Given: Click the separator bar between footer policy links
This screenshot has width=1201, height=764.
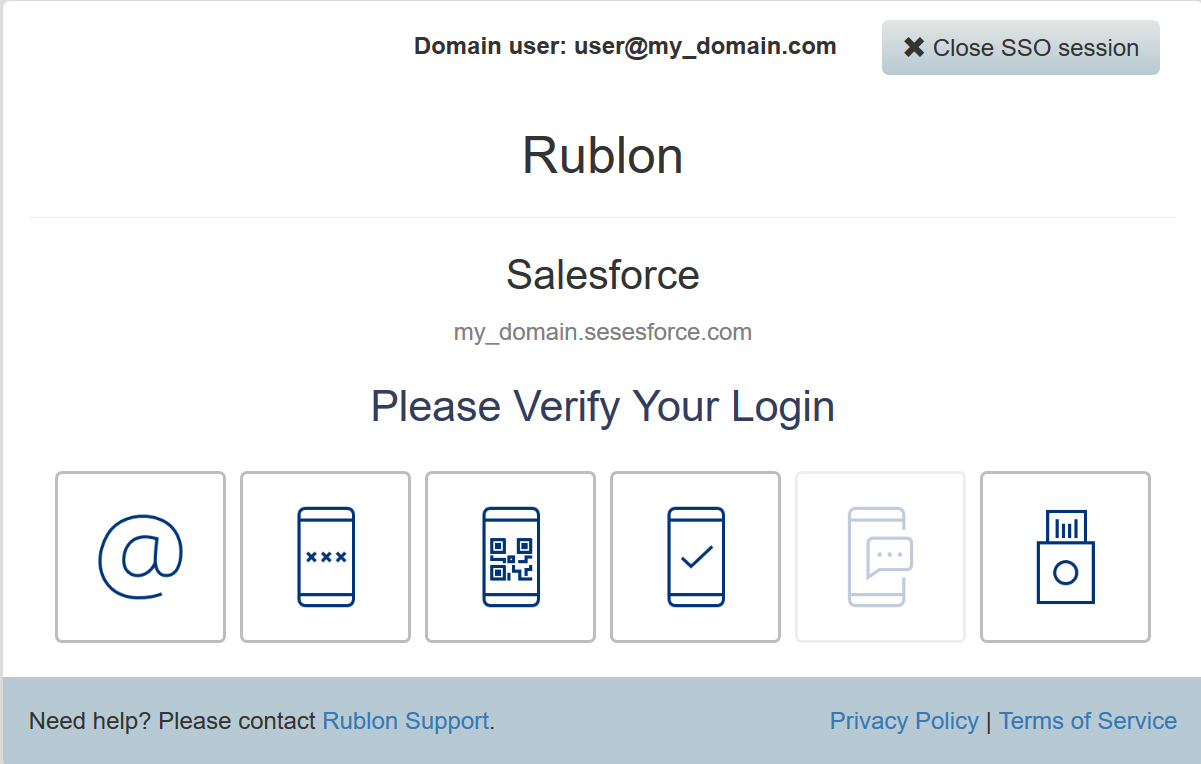Looking at the screenshot, I should [x=989, y=721].
